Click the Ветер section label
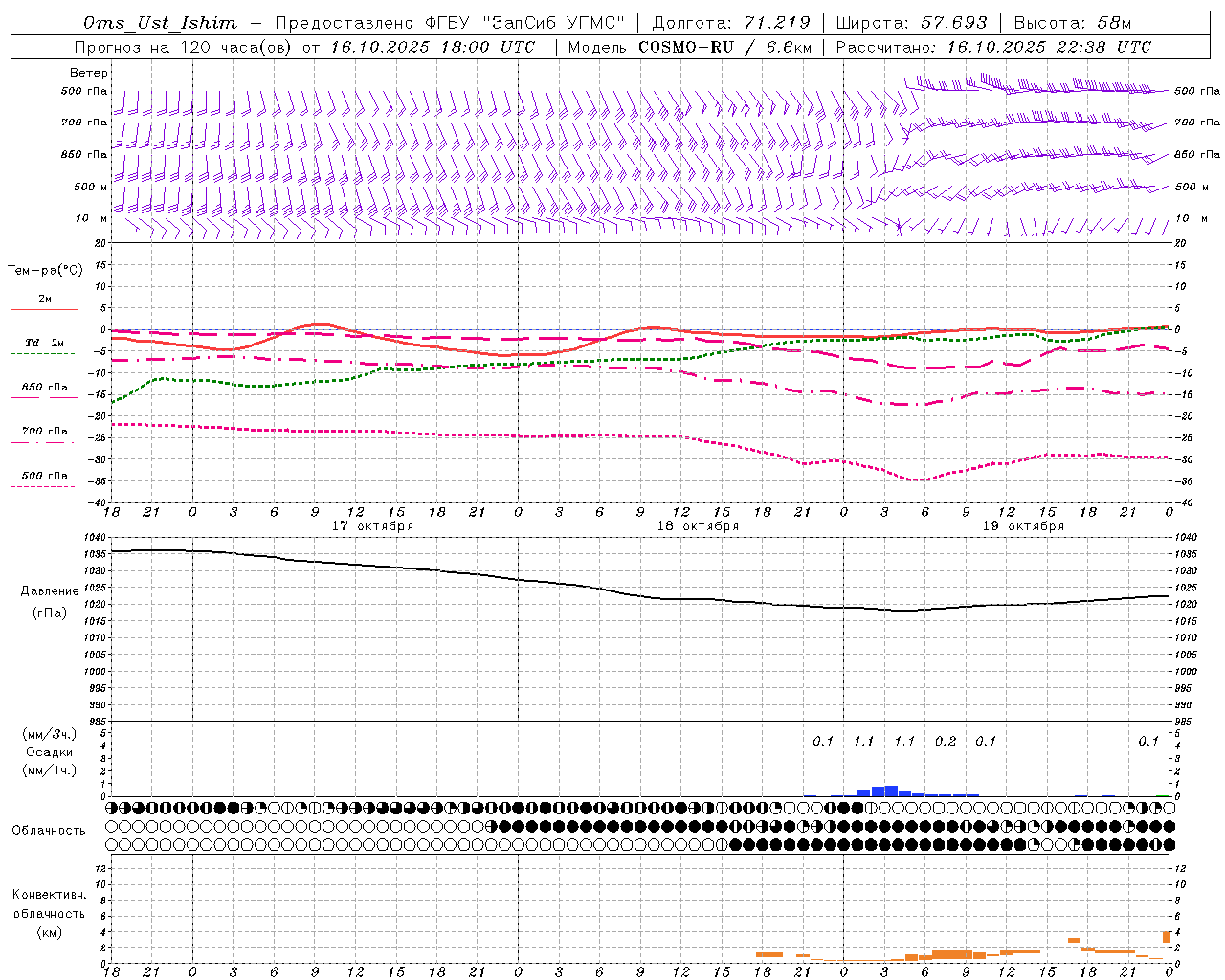Screen dimensions: 1225x980 (x=89, y=73)
